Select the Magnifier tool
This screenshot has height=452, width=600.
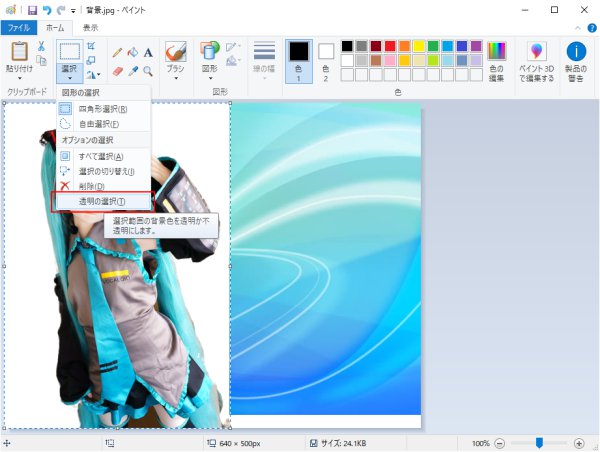[x=148, y=71]
